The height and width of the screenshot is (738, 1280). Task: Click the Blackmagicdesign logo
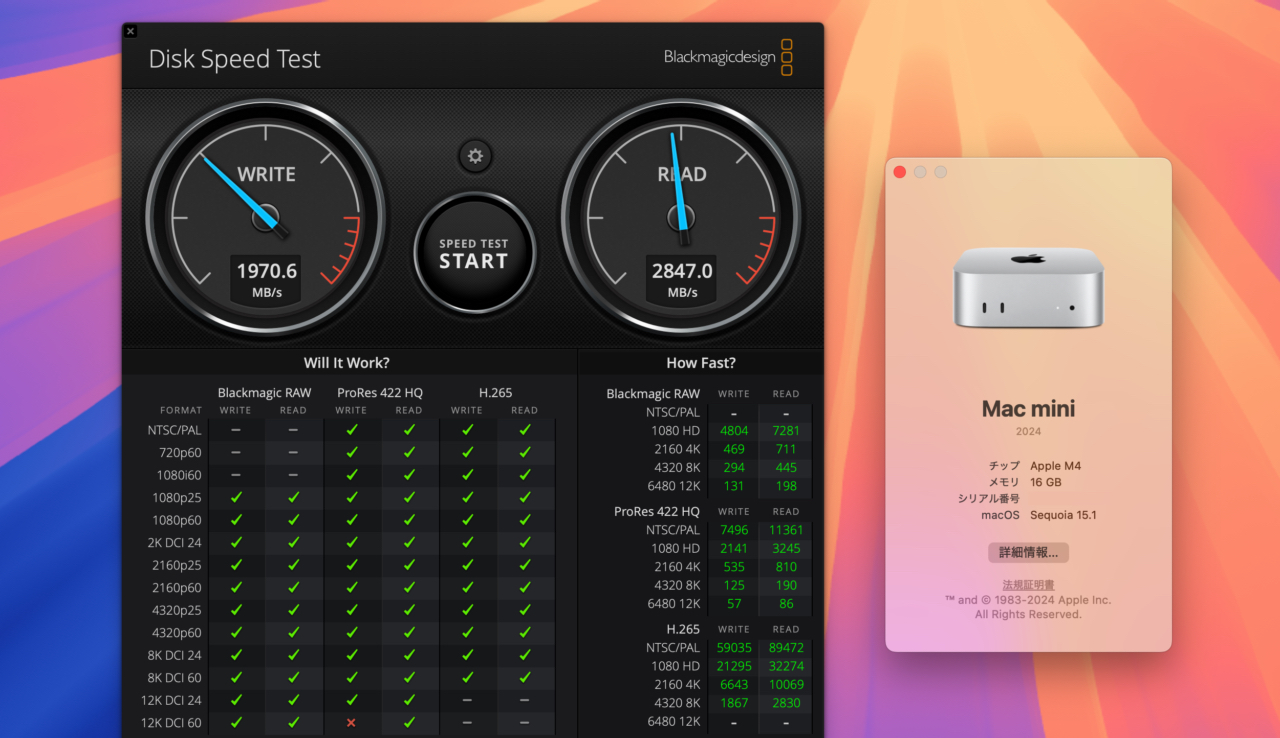coord(718,58)
